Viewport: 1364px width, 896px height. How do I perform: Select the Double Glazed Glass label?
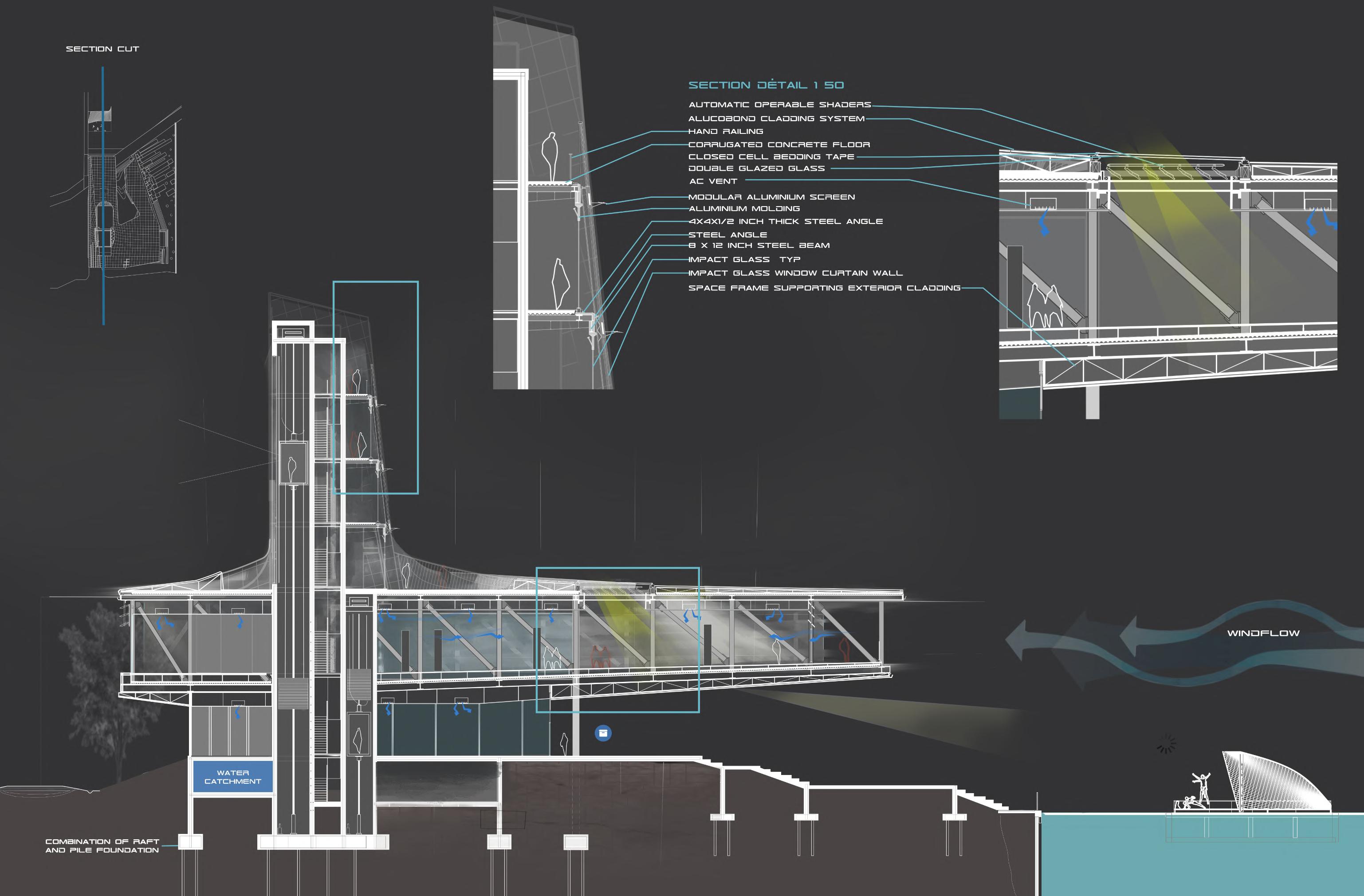click(756, 168)
